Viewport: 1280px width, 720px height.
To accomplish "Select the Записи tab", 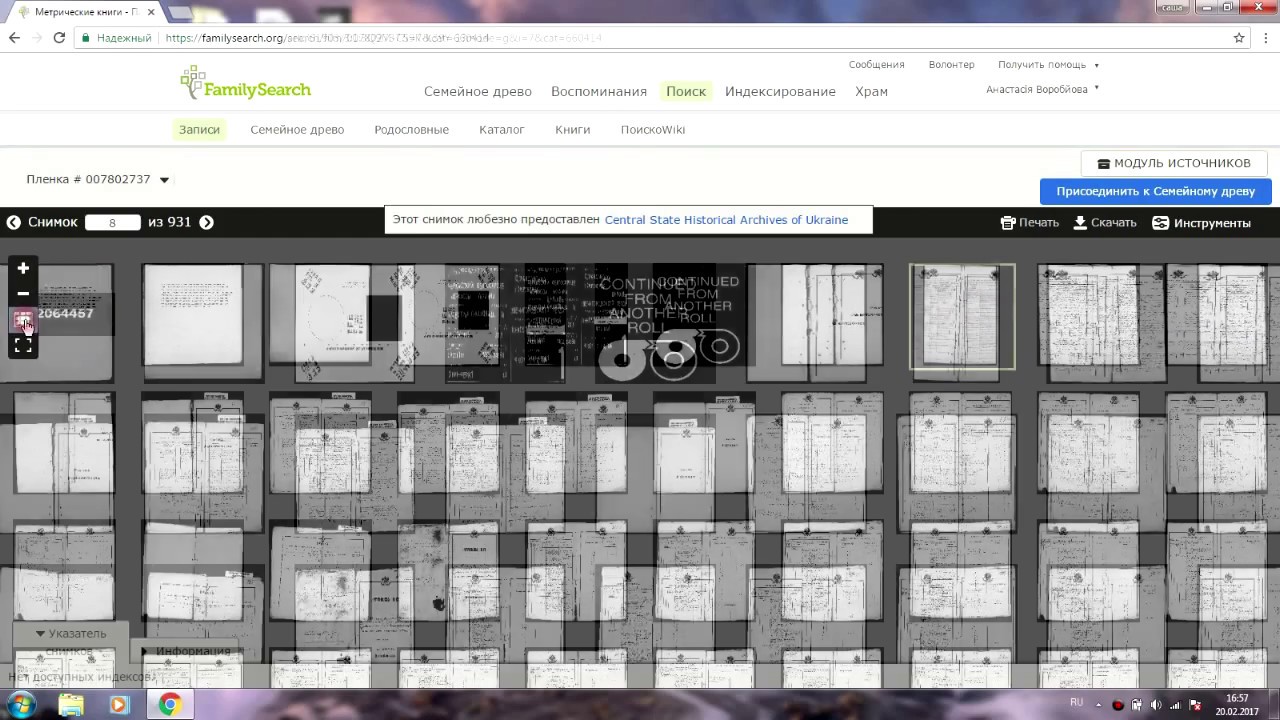I will 199,130.
